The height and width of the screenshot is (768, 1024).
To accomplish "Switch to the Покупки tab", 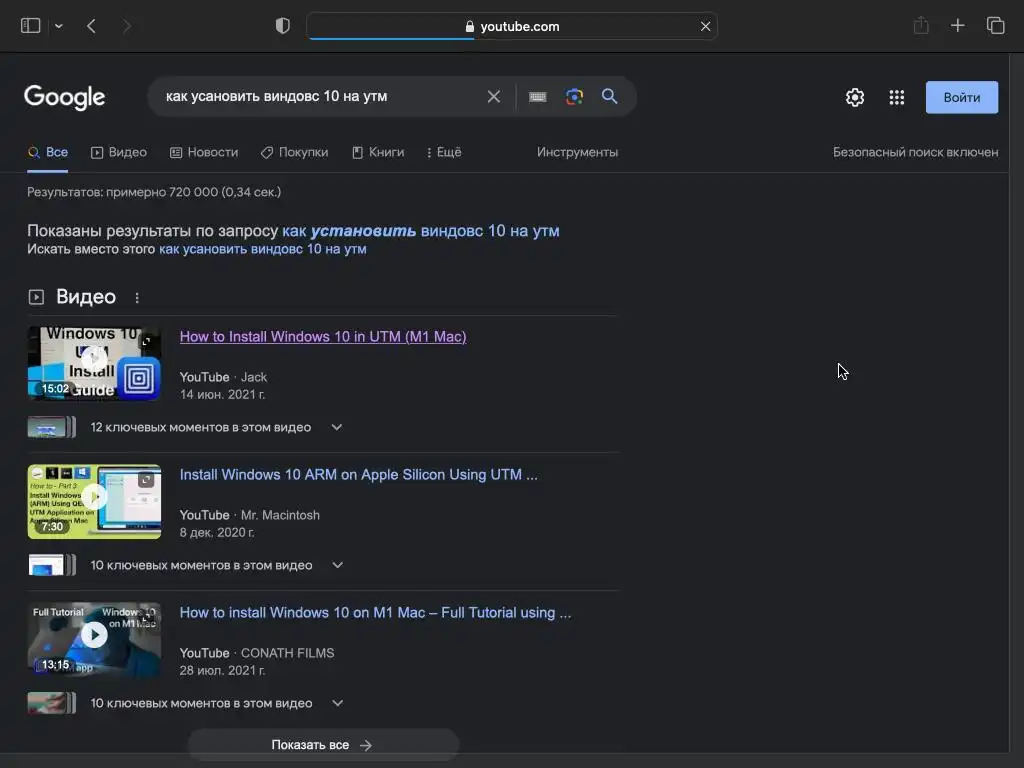I will pos(295,152).
